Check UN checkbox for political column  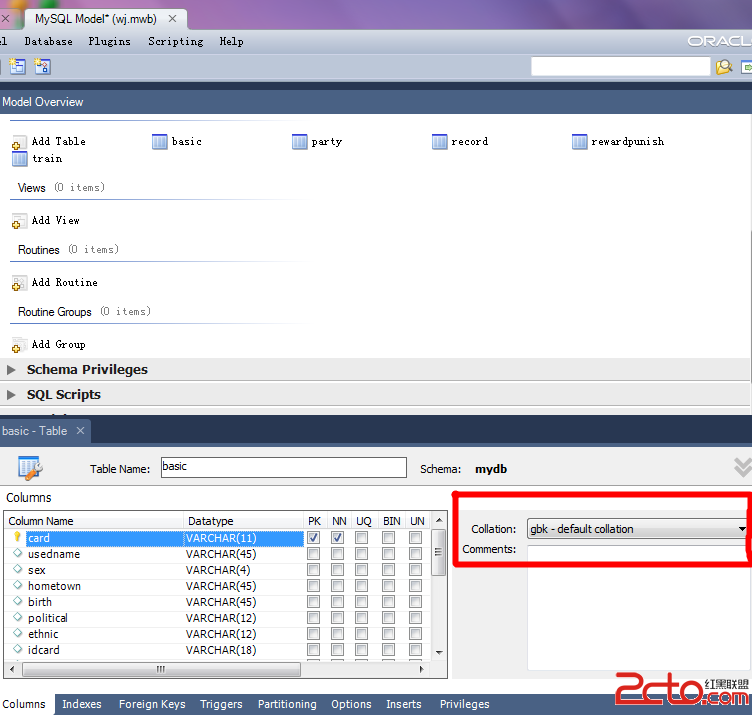(x=415, y=618)
